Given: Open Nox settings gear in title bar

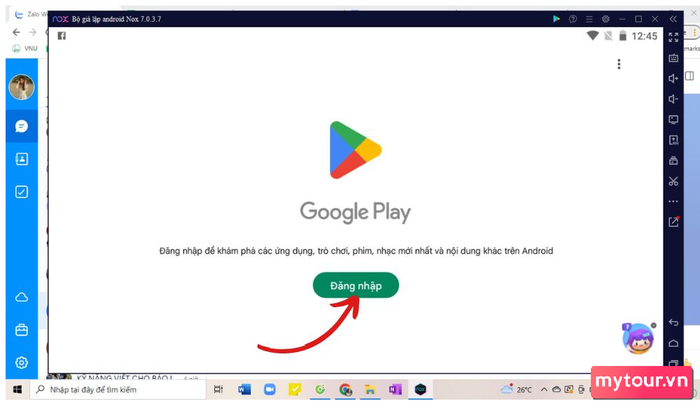Looking at the screenshot, I should 606,19.
